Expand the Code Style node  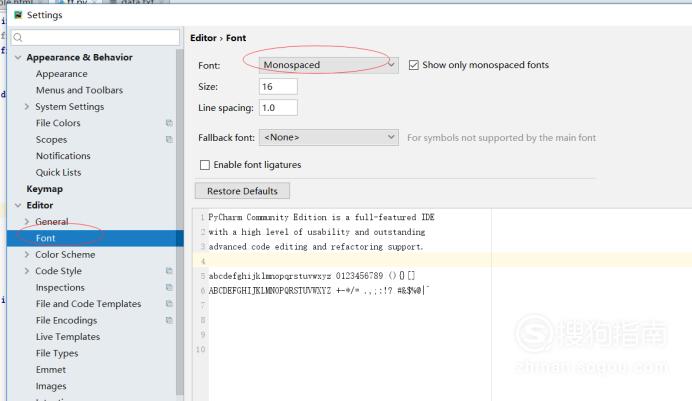[x=27, y=271]
